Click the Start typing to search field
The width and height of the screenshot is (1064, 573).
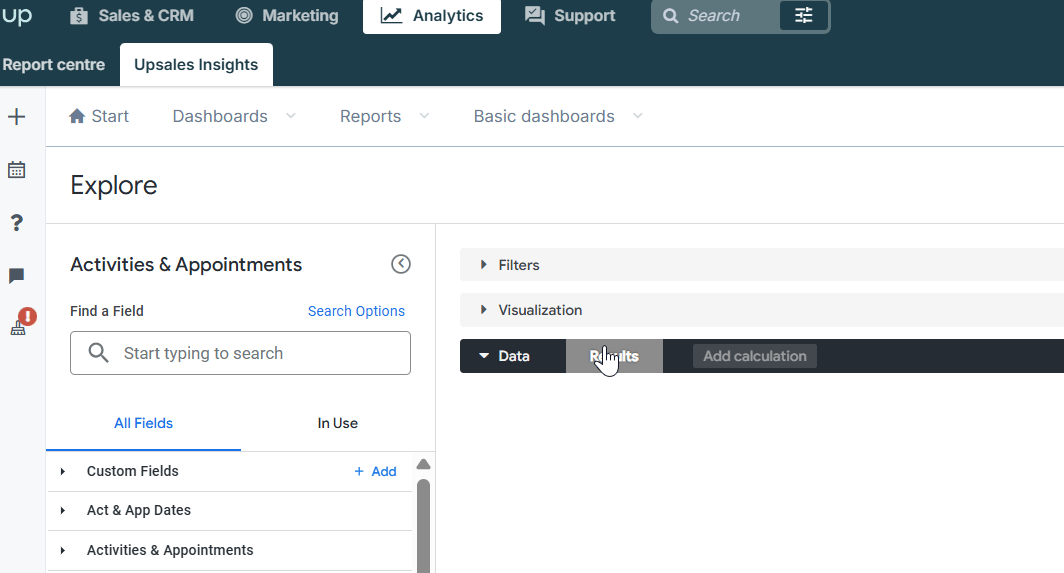(240, 353)
